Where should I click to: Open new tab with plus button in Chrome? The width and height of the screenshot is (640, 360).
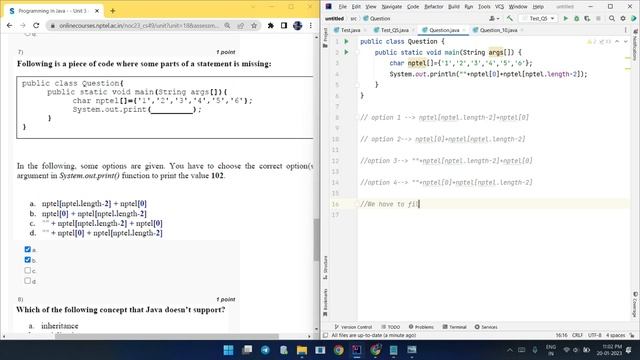pos(113,11)
